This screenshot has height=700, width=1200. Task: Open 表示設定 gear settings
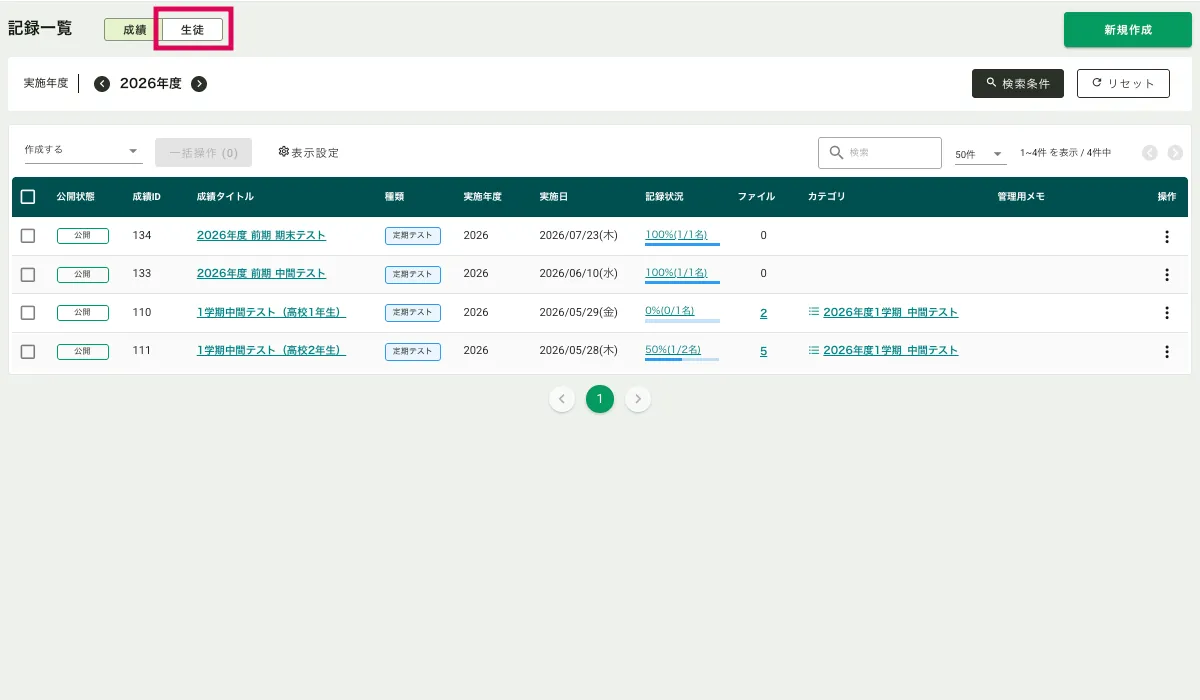309,152
